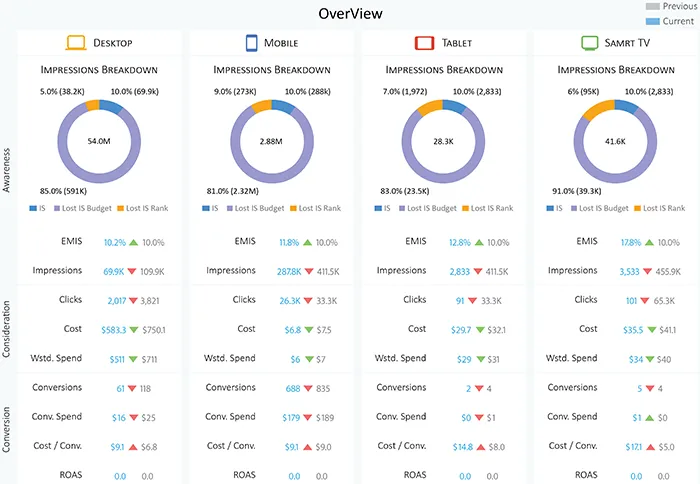Click Smart TV current Impressions value 3,533
This screenshot has height=484, width=700.
click(x=629, y=271)
